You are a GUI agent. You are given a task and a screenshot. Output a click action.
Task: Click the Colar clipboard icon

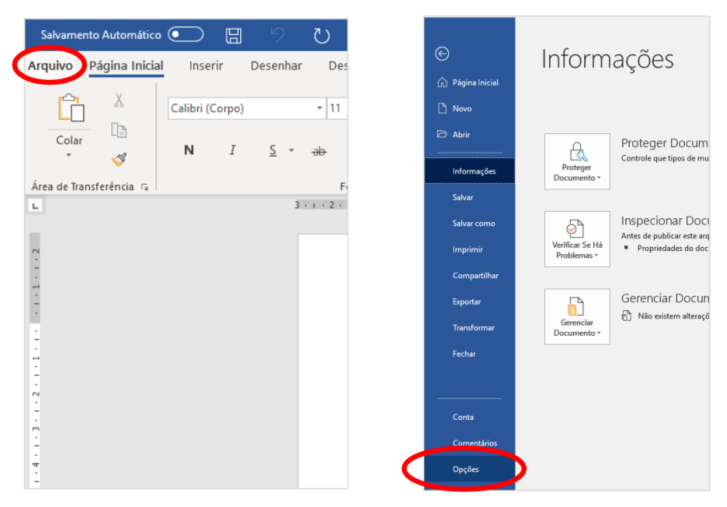tap(70, 108)
